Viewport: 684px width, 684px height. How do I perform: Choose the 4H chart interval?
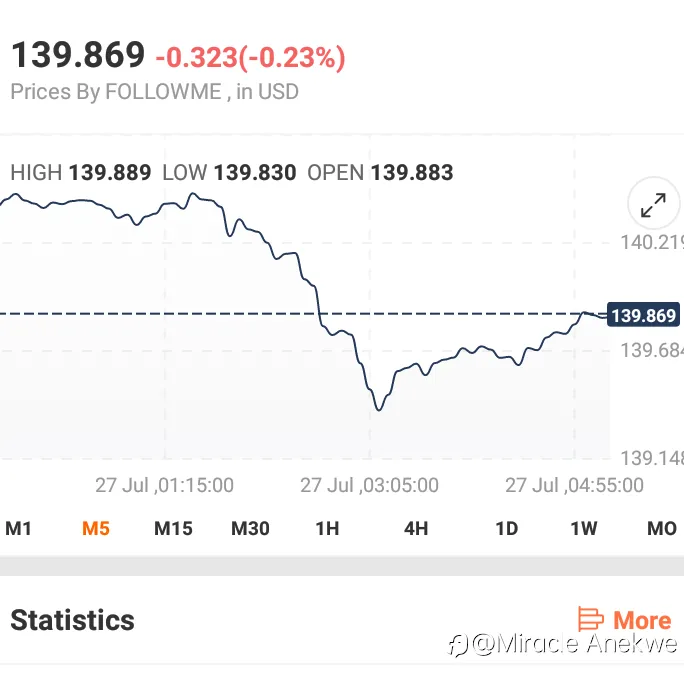click(416, 529)
